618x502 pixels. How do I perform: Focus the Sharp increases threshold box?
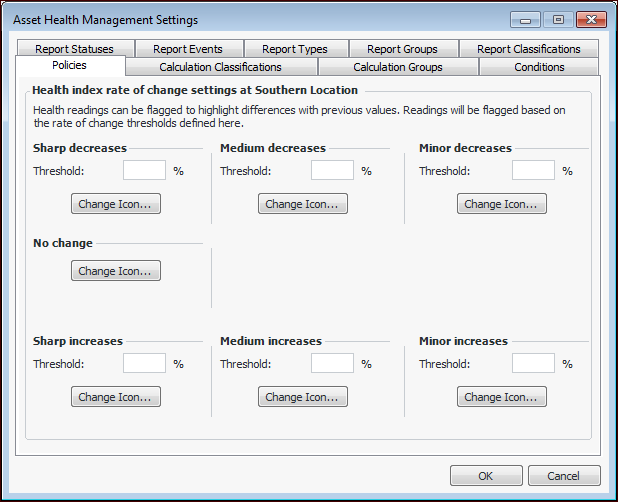[x=144, y=363]
